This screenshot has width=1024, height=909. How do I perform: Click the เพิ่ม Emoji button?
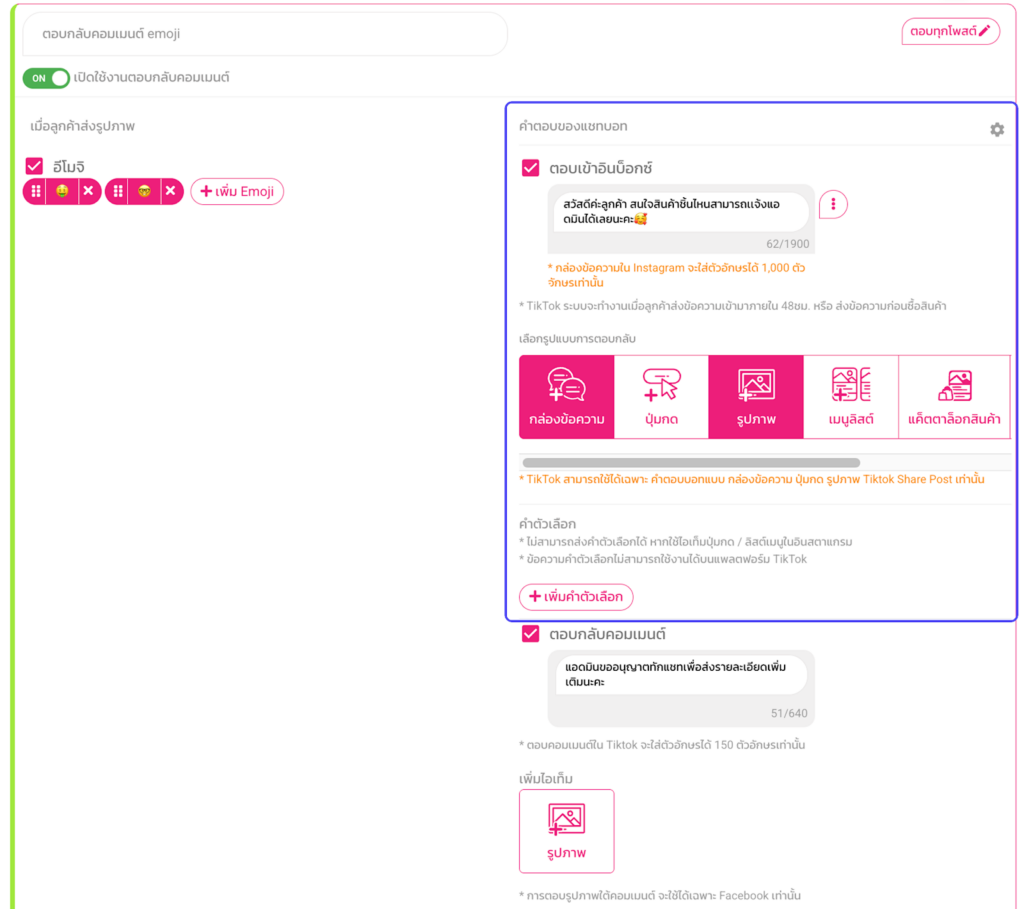[237, 191]
